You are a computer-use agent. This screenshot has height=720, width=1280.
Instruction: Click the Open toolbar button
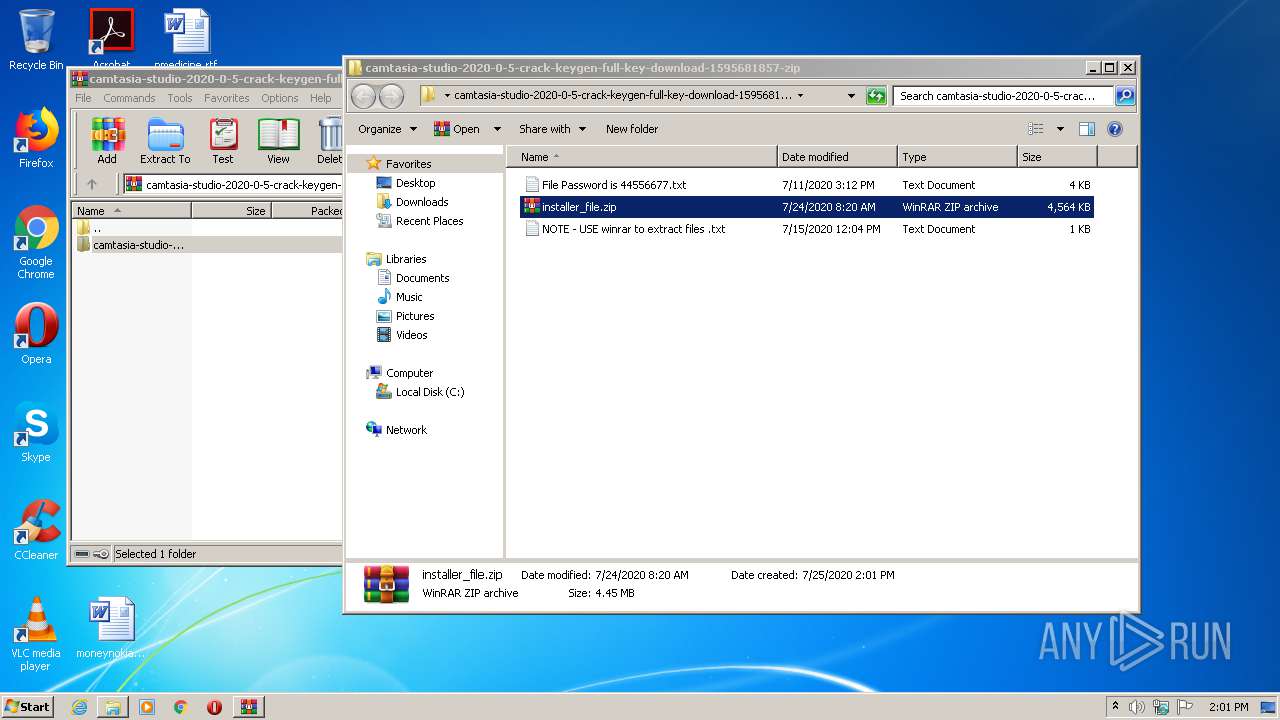point(458,129)
